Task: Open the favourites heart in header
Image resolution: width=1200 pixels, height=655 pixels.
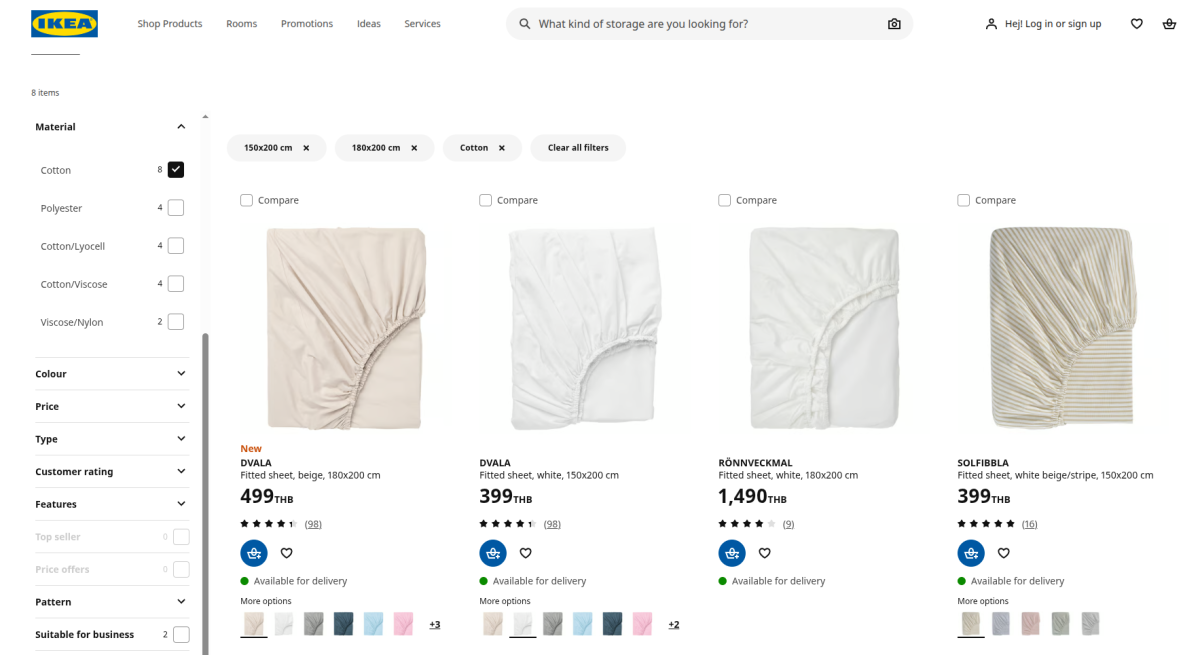Action: point(1137,24)
